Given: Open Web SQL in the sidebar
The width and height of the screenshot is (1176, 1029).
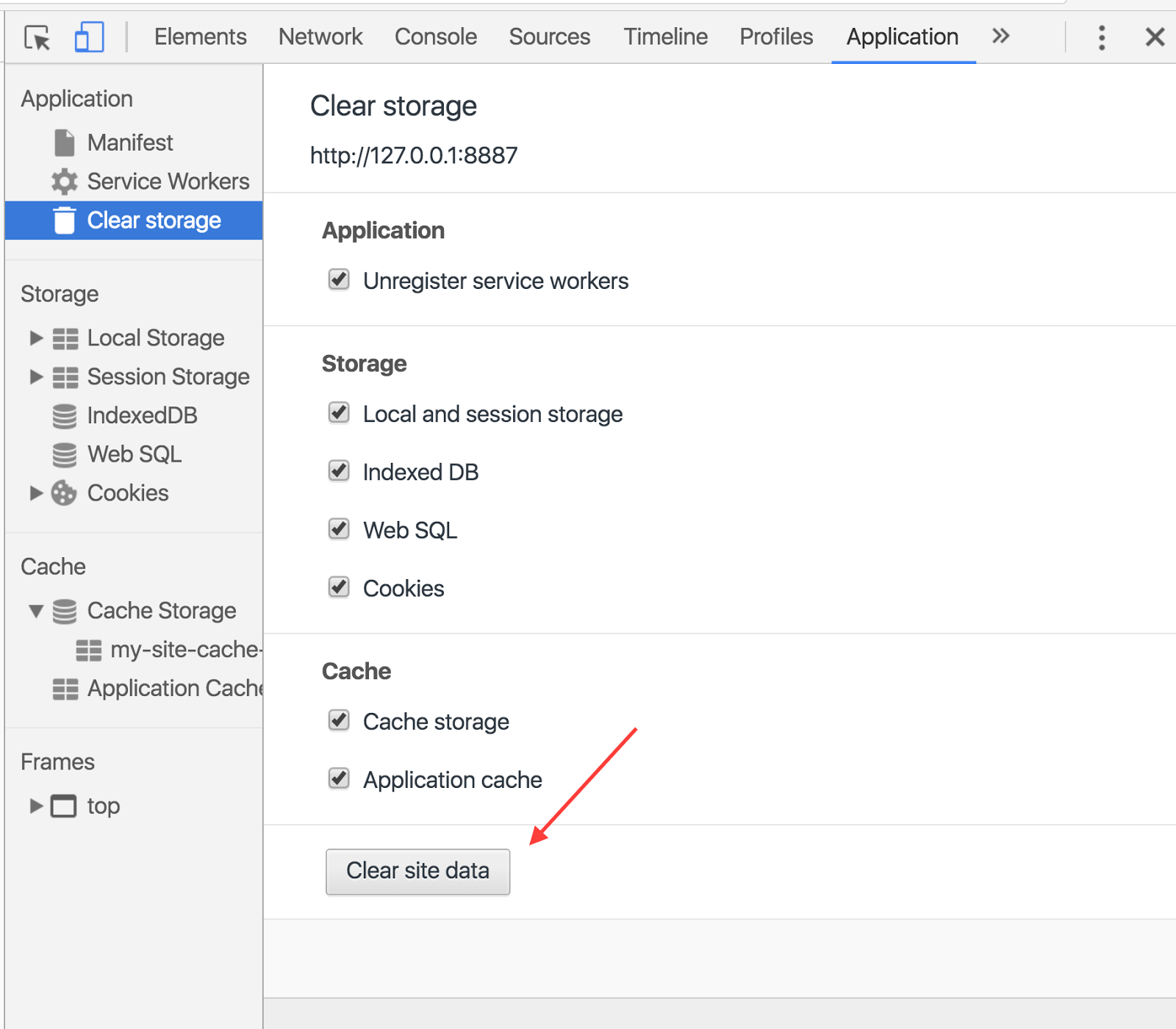Looking at the screenshot, I should 135,454.
